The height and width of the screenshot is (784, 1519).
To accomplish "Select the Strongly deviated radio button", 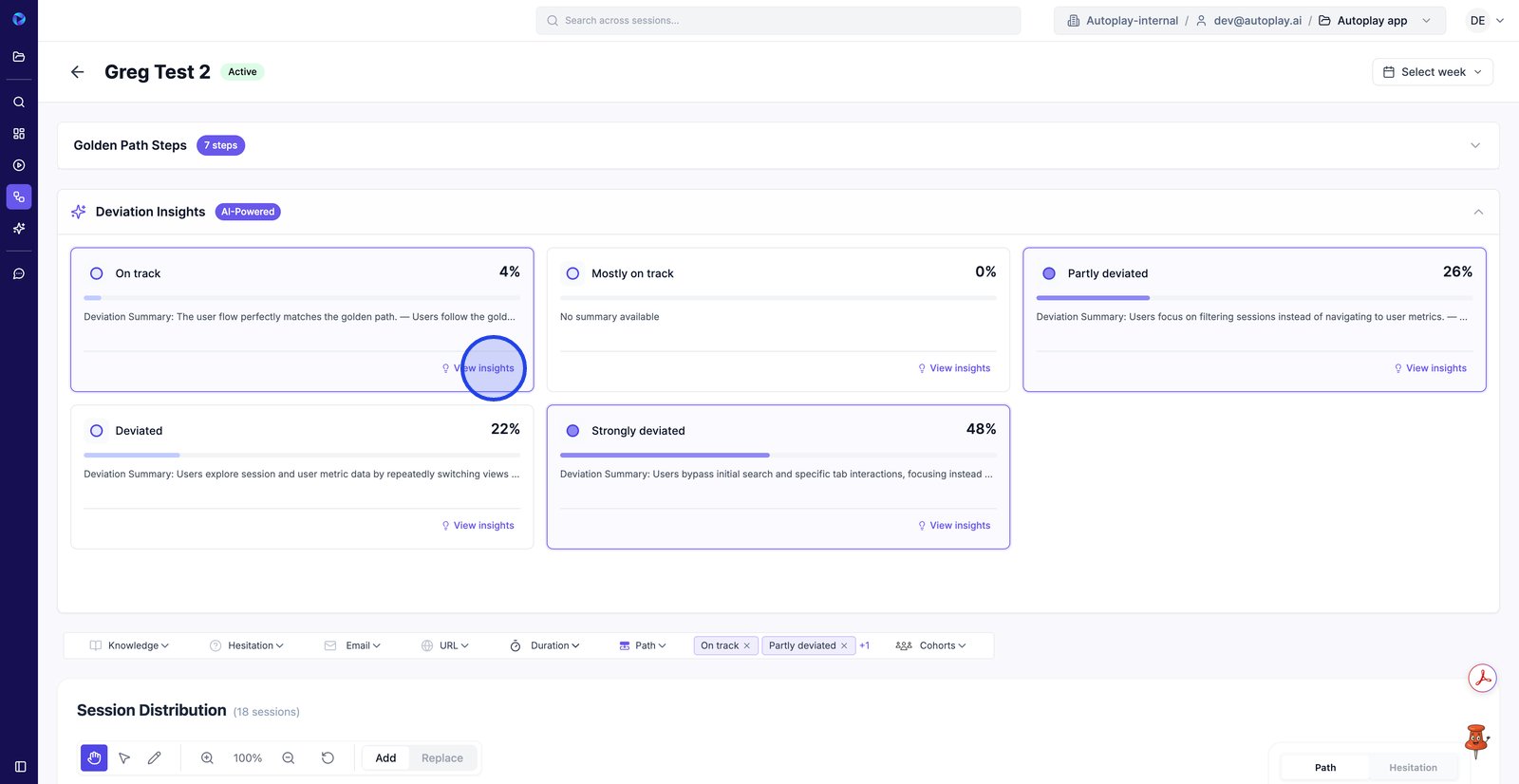I will click(x=572, y=431).
